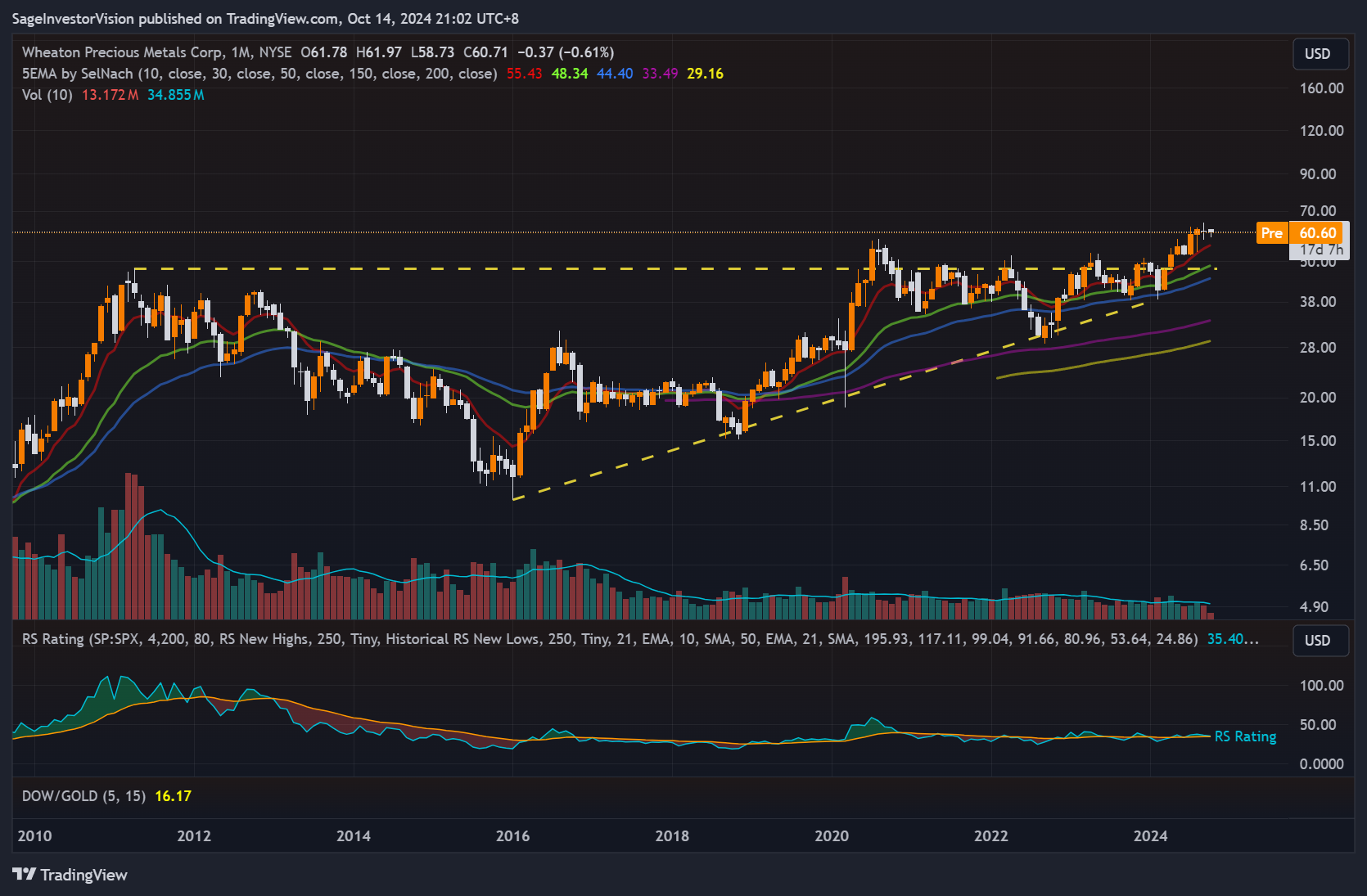Click the Pre market price label

pos(1272,233)
